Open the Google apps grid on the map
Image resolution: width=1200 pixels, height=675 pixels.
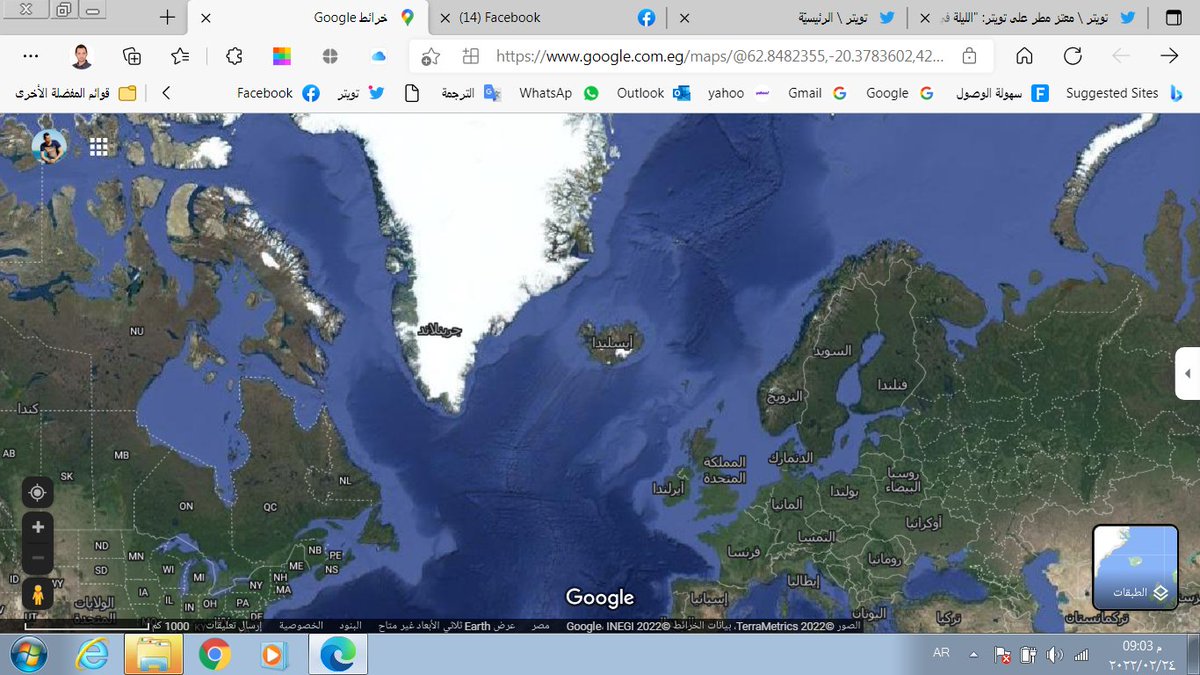(98, 147)
